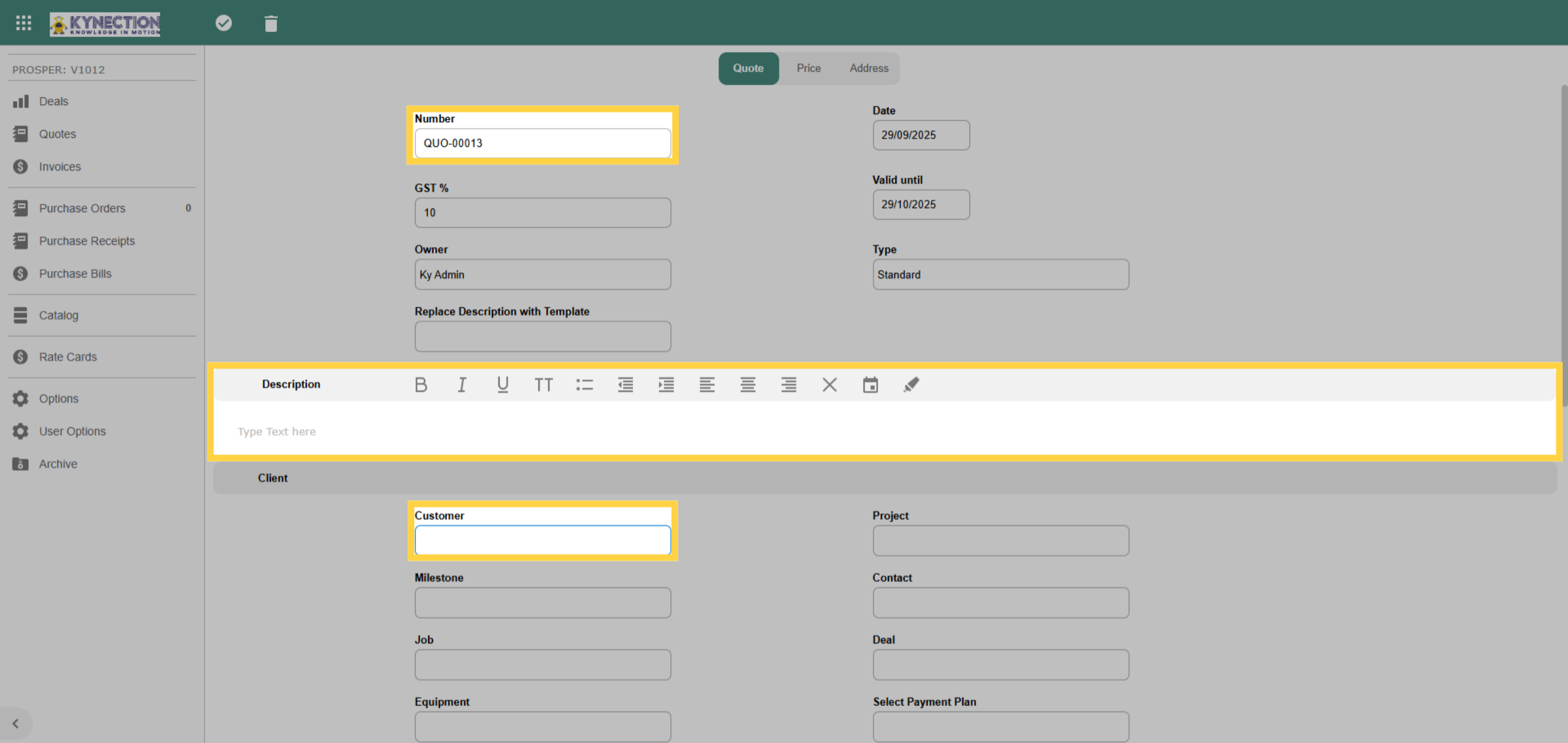Screen dimensions: 1568x743
Task: Insert date with the calendar icon
Action: (870, 385)
